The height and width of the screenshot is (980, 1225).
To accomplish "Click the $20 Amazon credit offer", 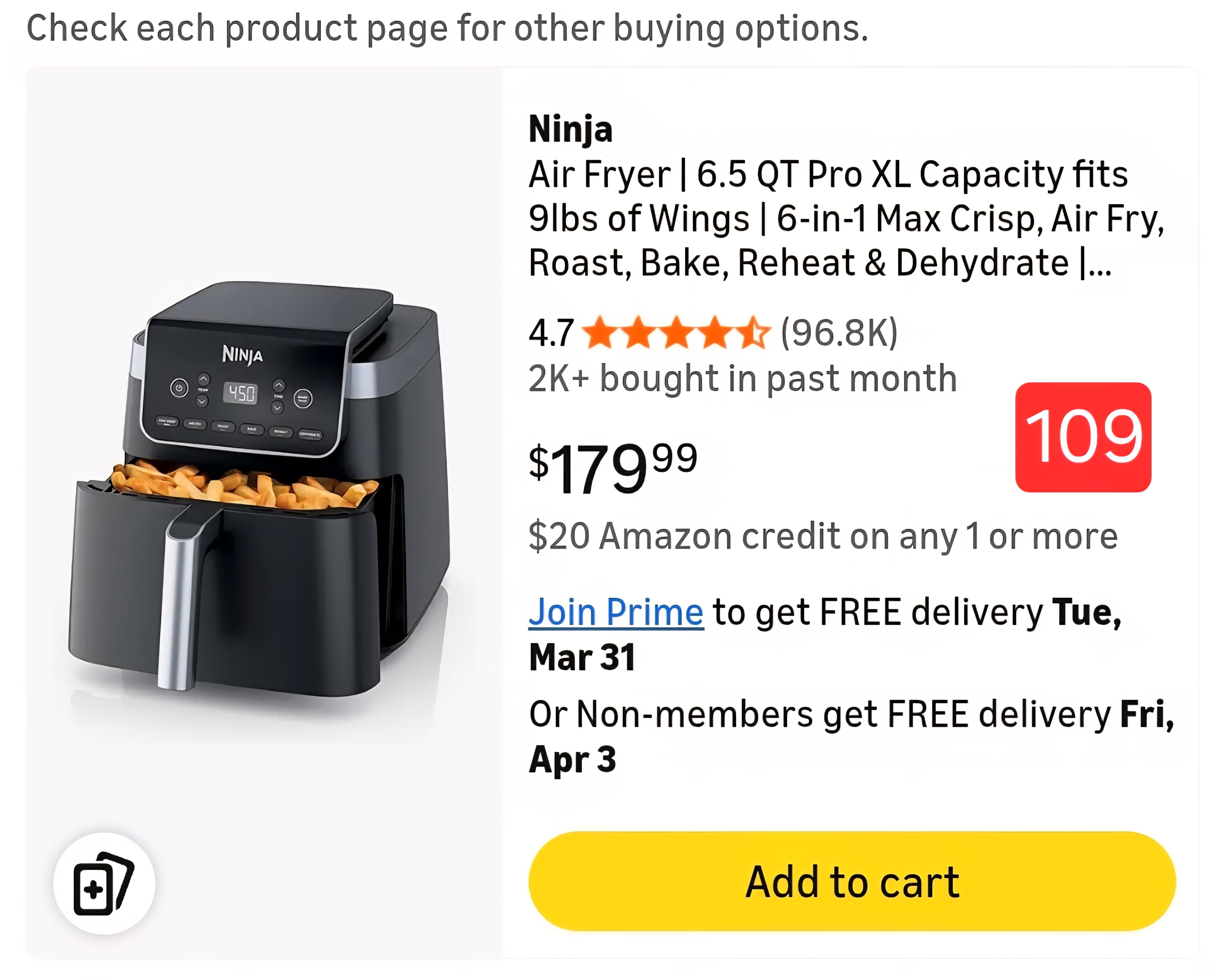I will tap(823, 536).
